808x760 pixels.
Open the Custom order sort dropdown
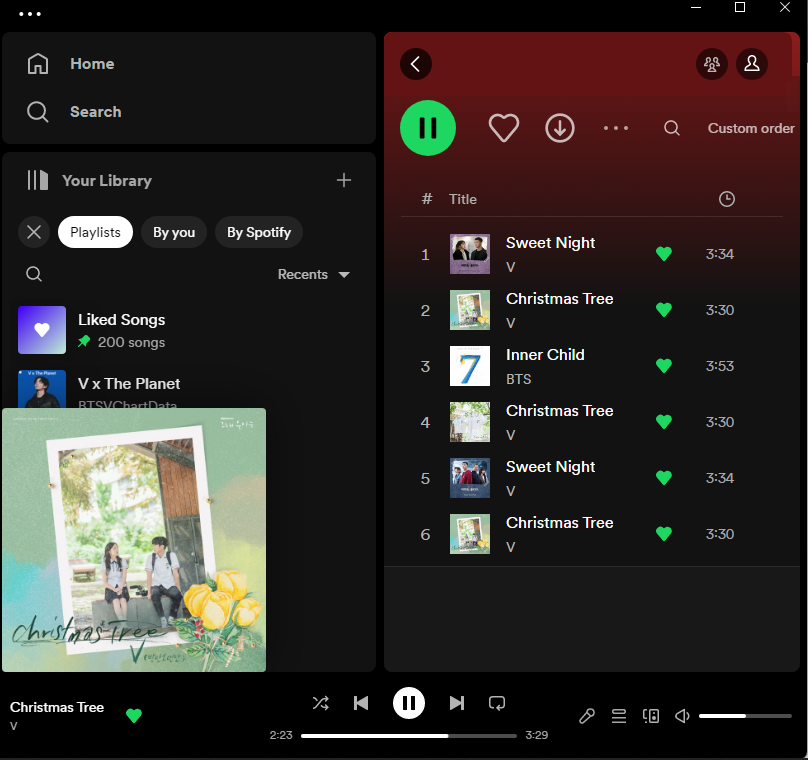click(751, 128)
